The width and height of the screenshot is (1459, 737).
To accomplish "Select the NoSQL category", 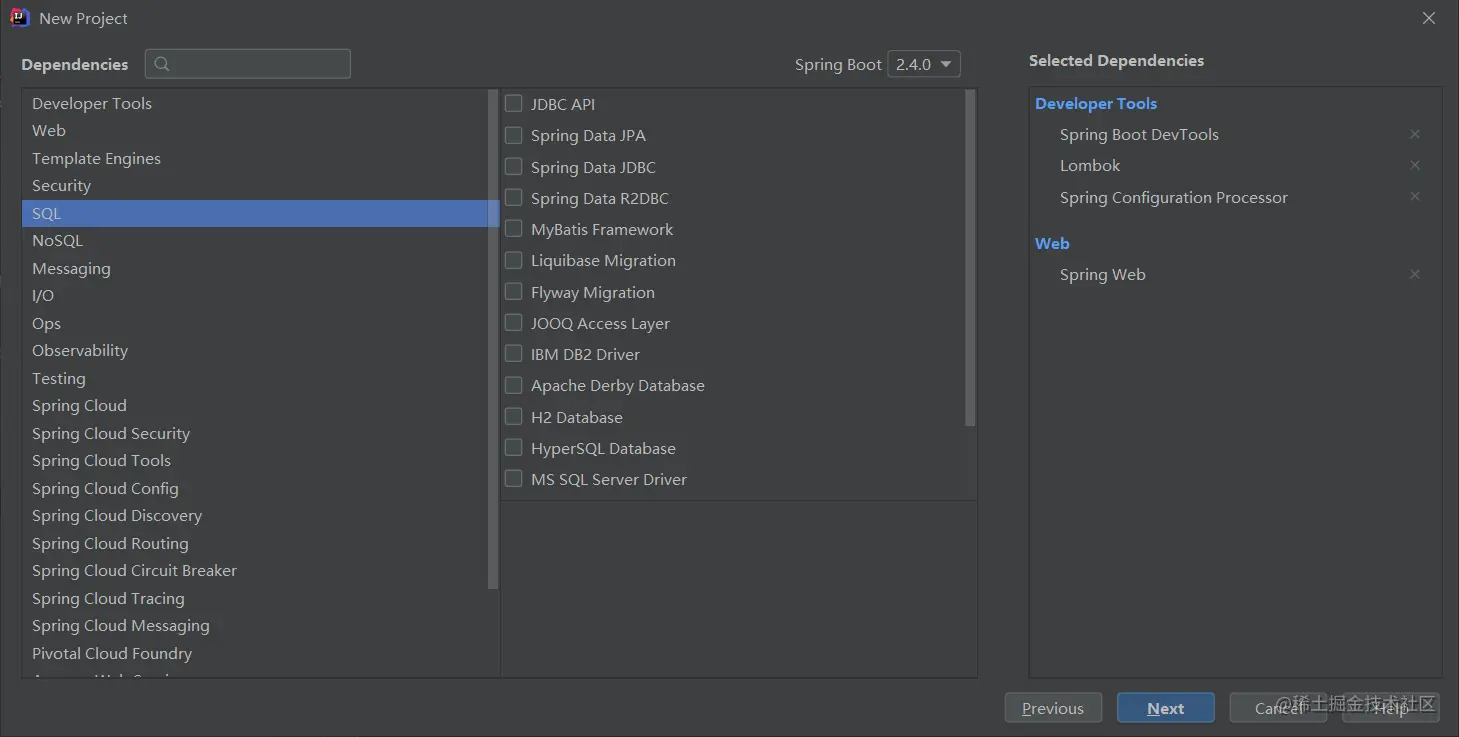I will pyautogui.click(x=57, y=241).
